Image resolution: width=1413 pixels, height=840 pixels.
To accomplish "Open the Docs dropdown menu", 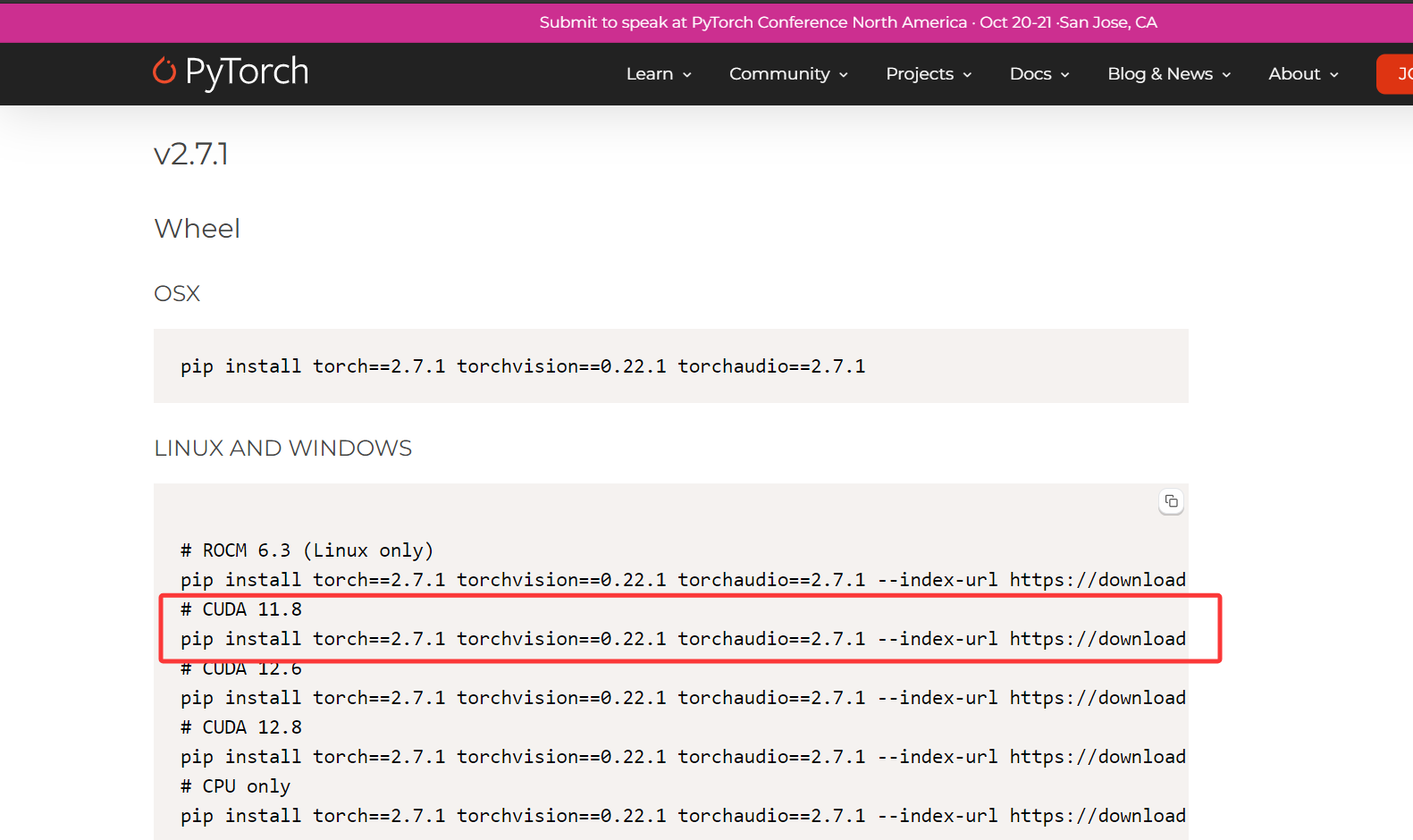I will coord(1039,74).
